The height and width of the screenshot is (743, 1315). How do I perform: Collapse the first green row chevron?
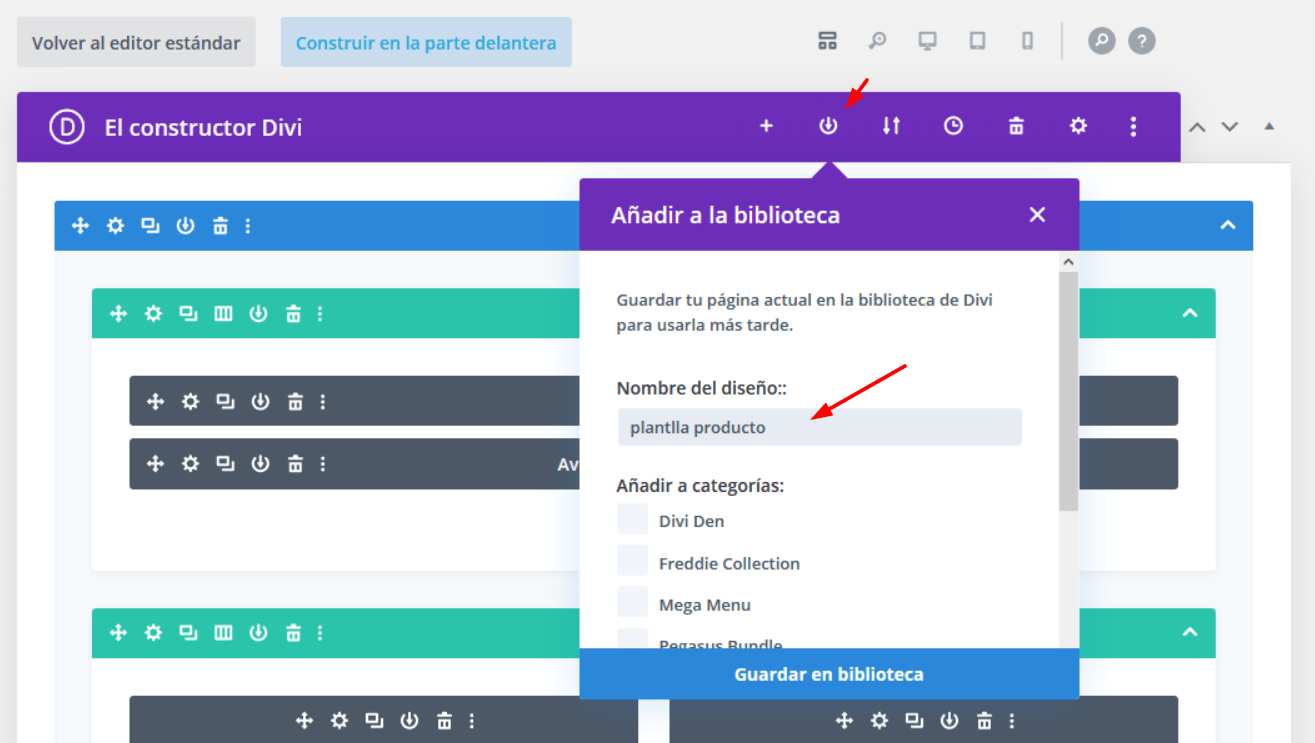click(1190, 313)
